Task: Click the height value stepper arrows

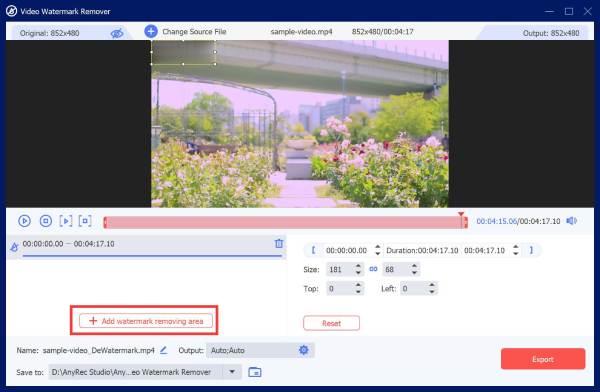Action: coord(414,269)
